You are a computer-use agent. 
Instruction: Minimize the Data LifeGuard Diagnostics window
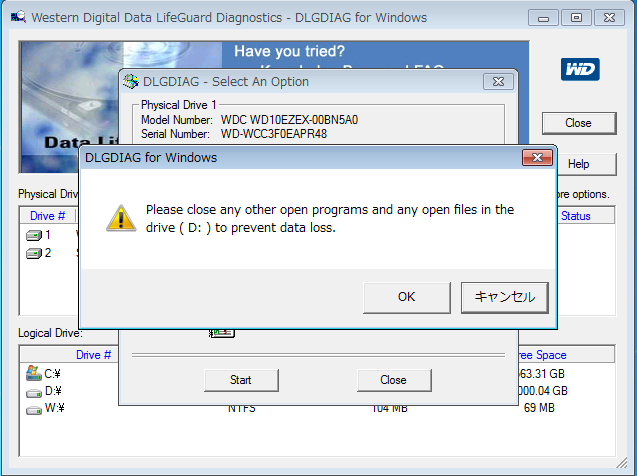tap(543, 18)
